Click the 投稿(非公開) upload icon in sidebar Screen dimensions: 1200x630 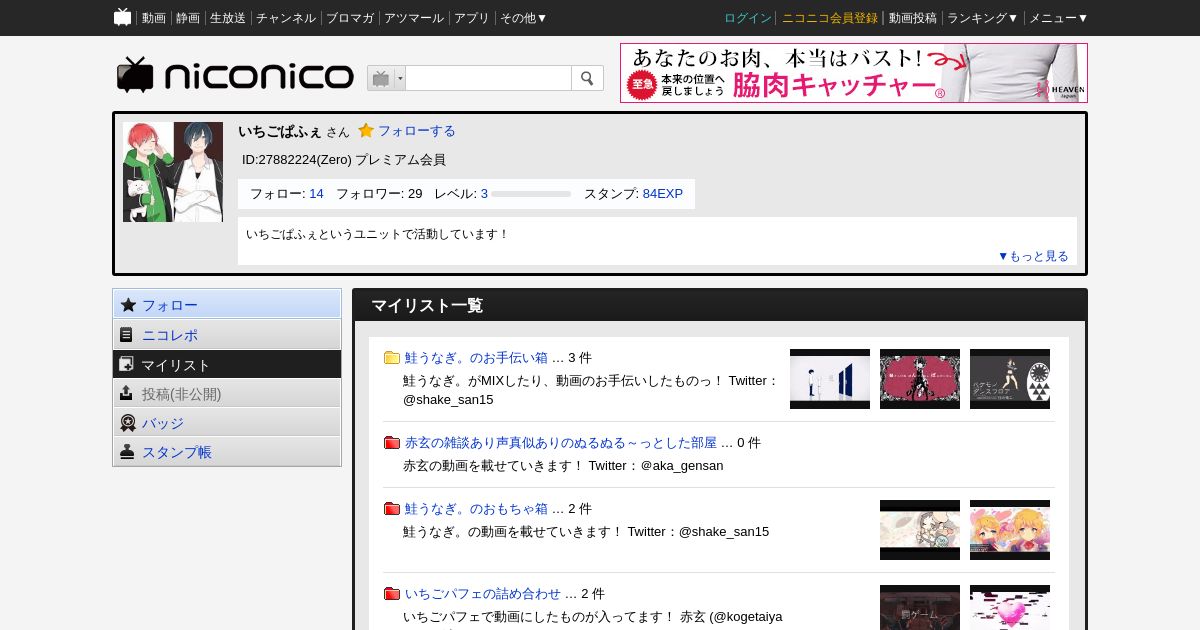[x=127, y=394]
